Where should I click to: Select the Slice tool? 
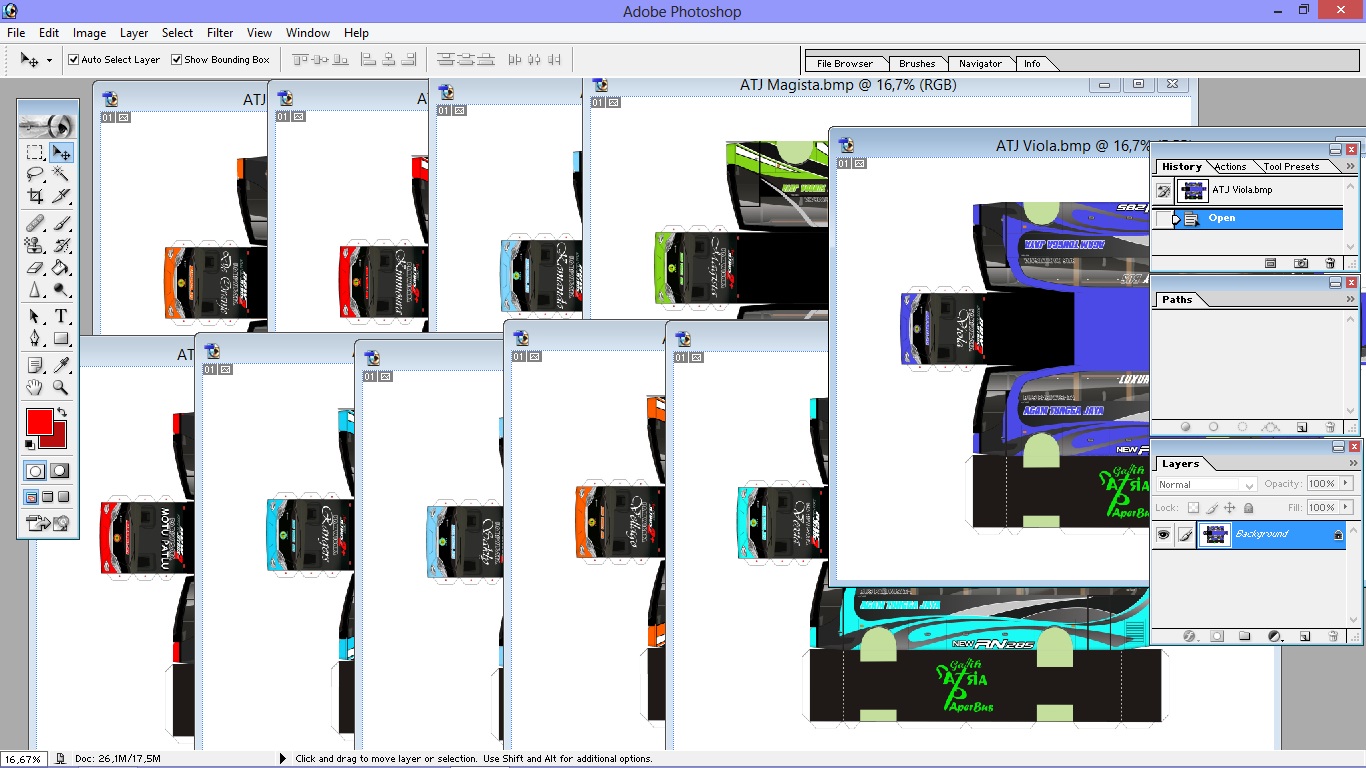point(61,196)
